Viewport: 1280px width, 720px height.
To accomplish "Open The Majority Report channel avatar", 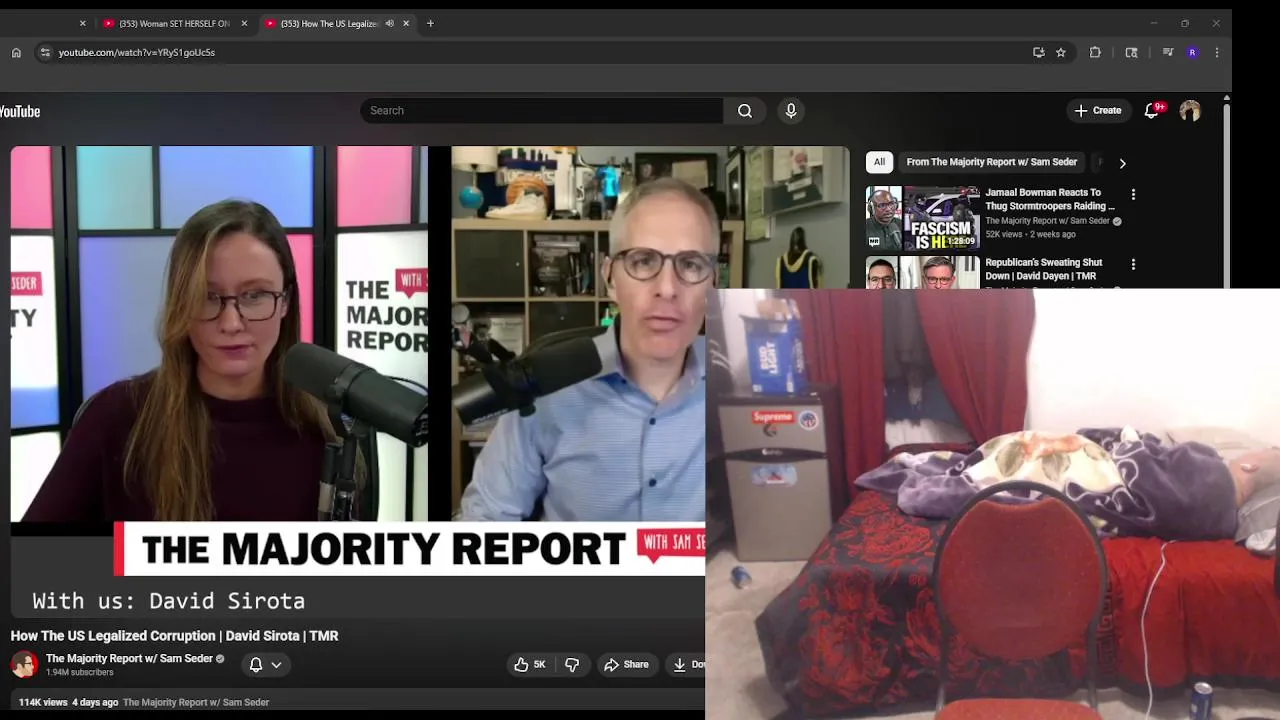I will (x=24, y=664).
